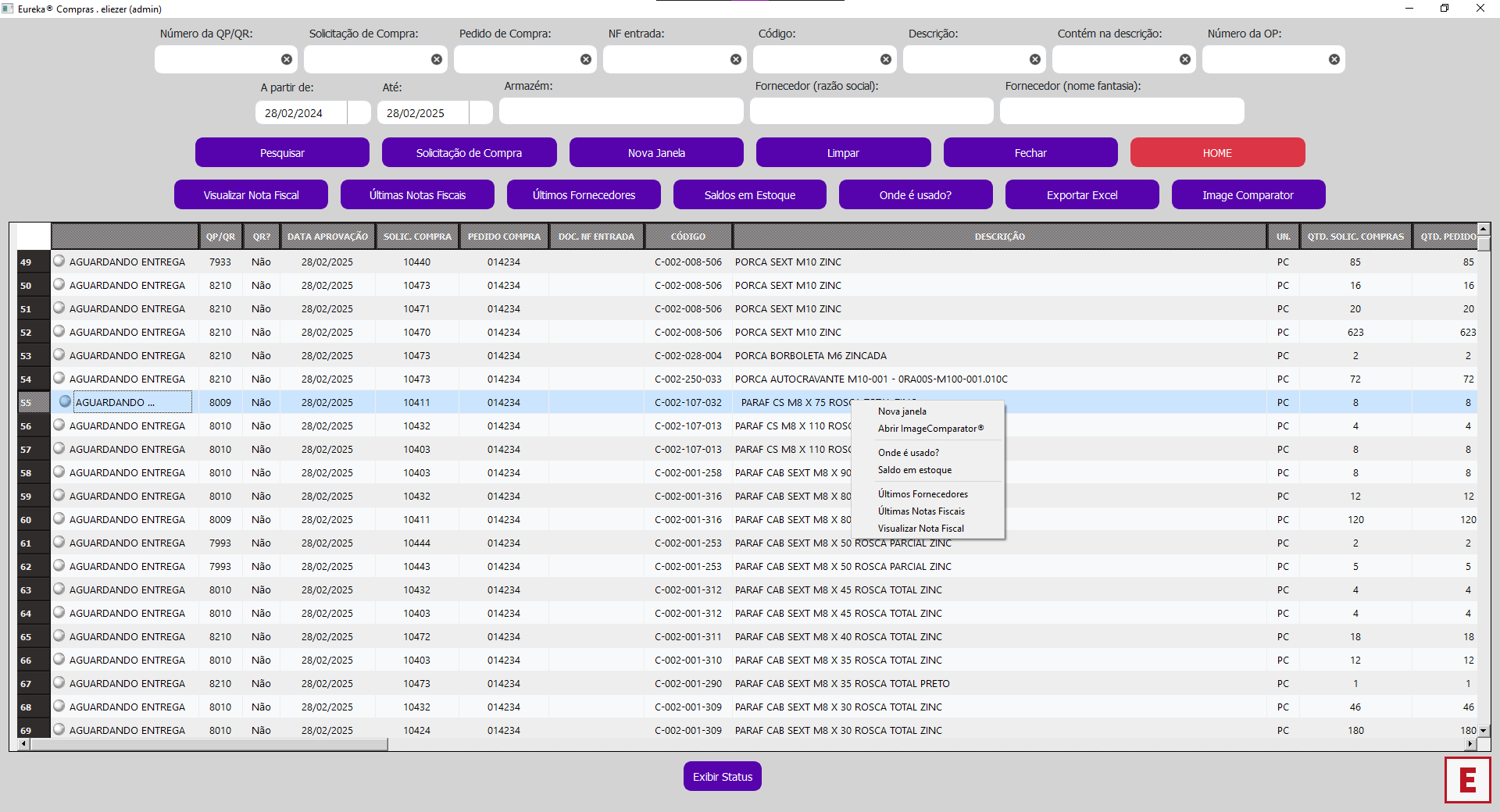Click the Limpar button
The height and width of the screenshot is (812, 1500).
pyautogui.click(x=843, y=152)
